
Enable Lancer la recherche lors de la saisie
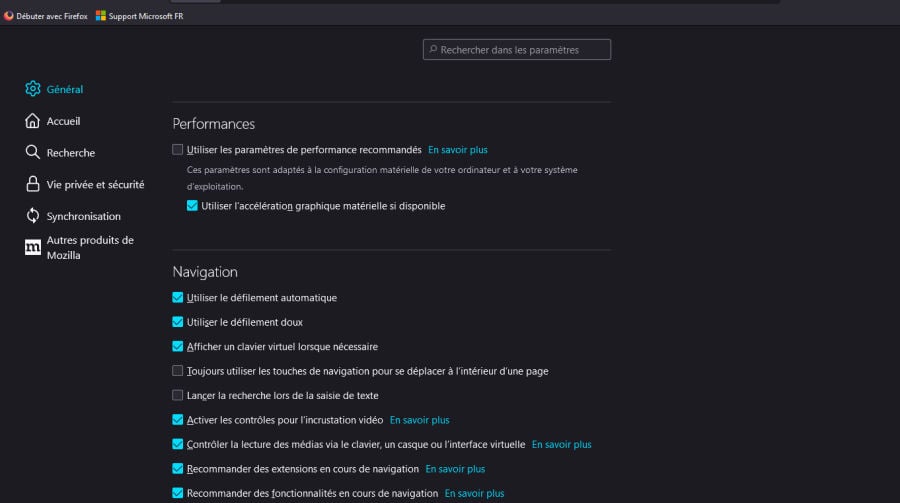(x=178, y=395)
